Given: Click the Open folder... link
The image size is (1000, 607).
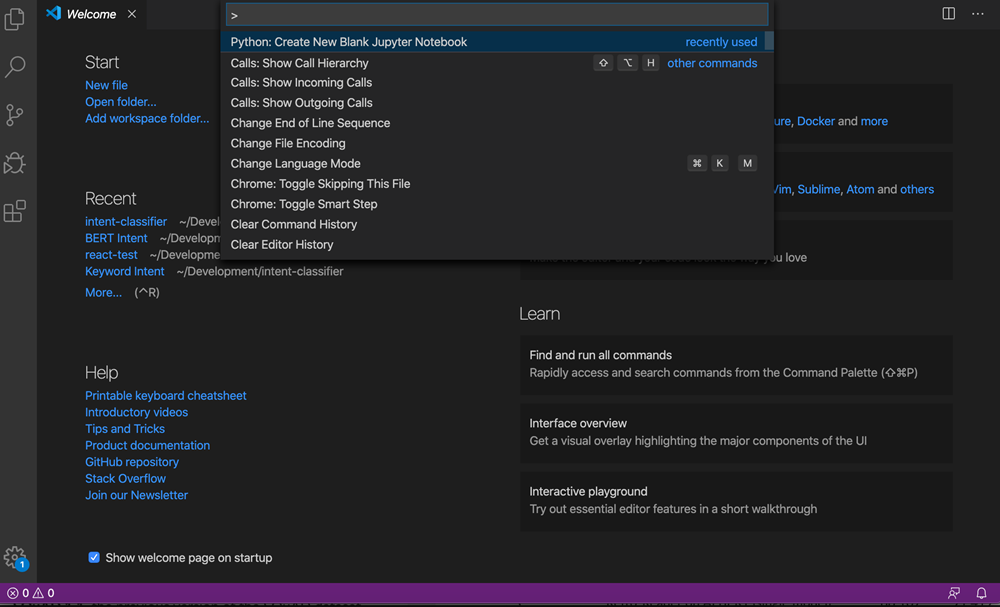Looking at the screenshot, I should 121,101.
